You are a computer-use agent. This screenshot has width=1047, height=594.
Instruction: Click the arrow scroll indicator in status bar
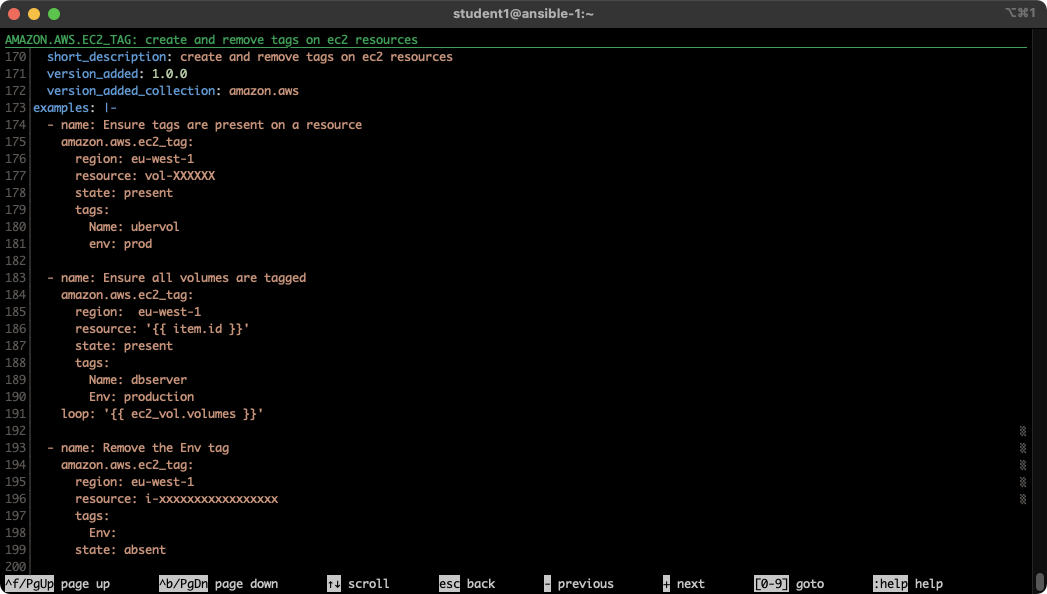(x=334, y=583)
